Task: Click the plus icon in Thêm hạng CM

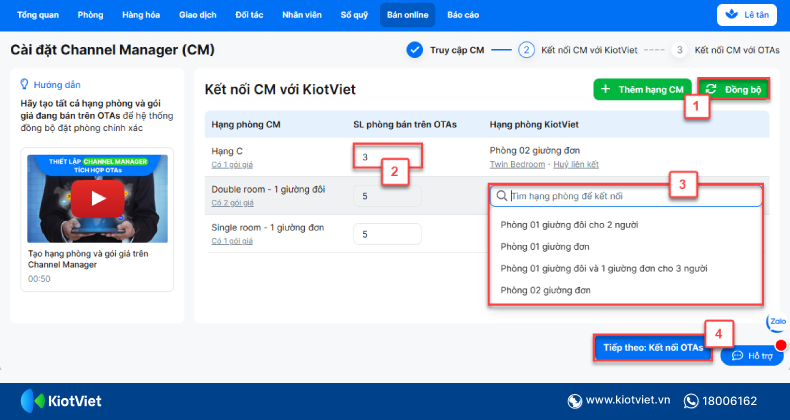Action: point(606,89)
